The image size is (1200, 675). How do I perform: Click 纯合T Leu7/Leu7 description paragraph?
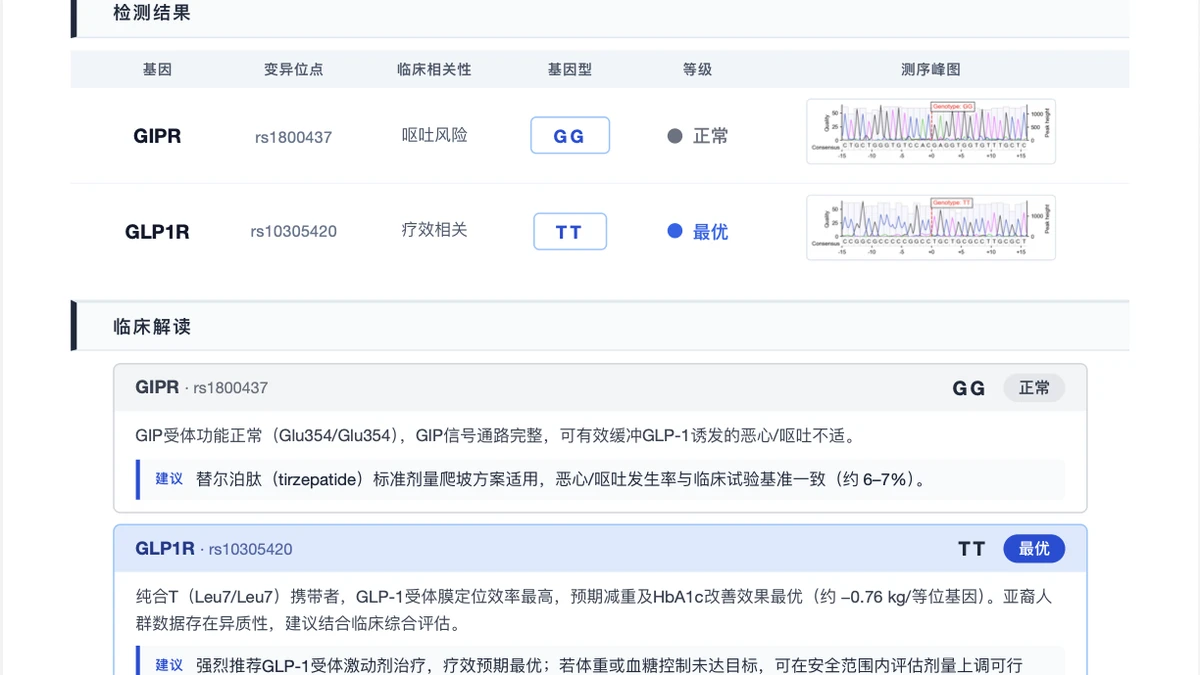click(x=594, y=610)
